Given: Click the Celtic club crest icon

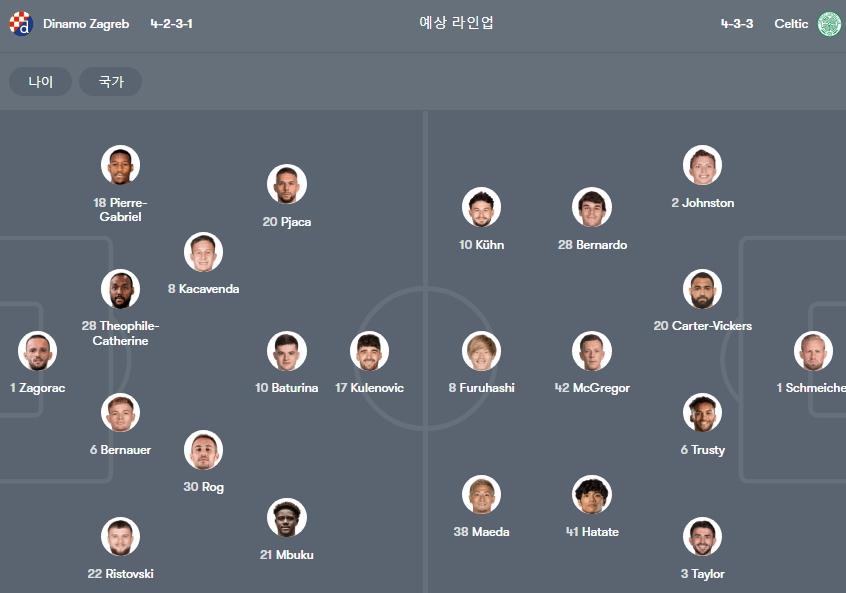Looking at the screenshot, I should coord(829,24).
